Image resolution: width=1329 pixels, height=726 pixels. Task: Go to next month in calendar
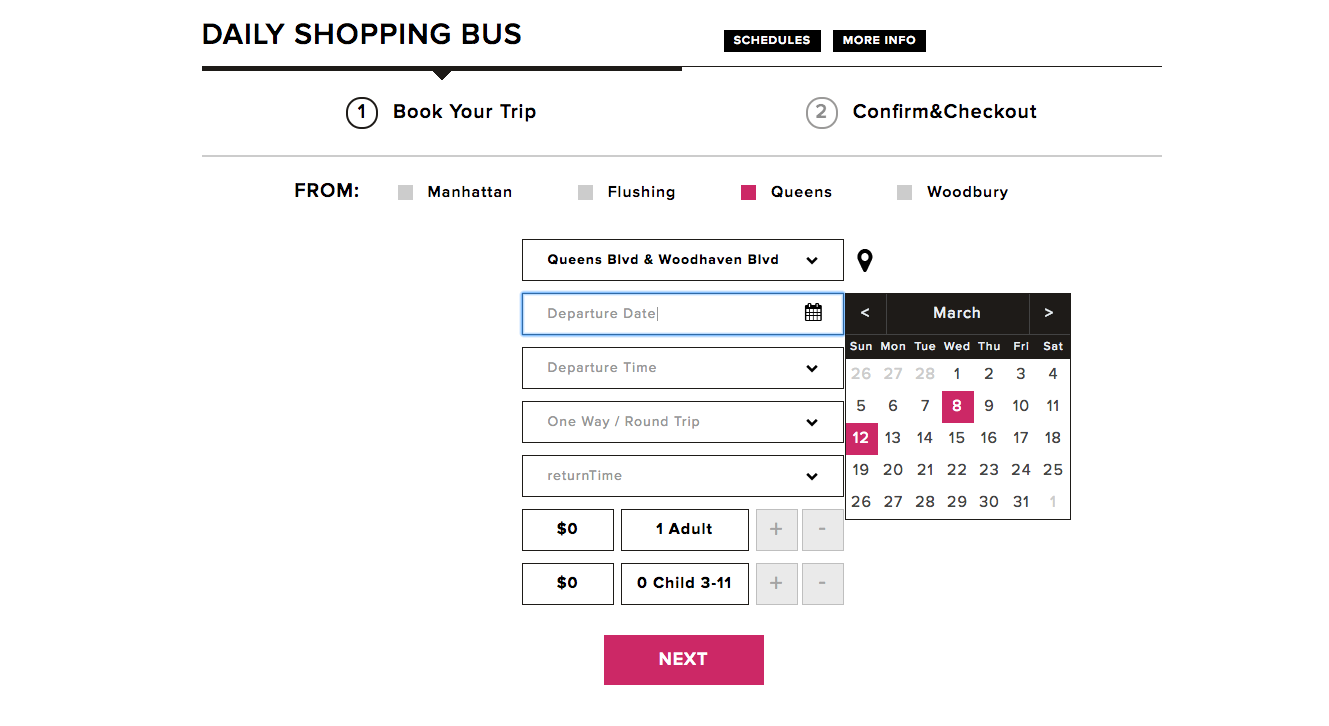point(1049,313)
